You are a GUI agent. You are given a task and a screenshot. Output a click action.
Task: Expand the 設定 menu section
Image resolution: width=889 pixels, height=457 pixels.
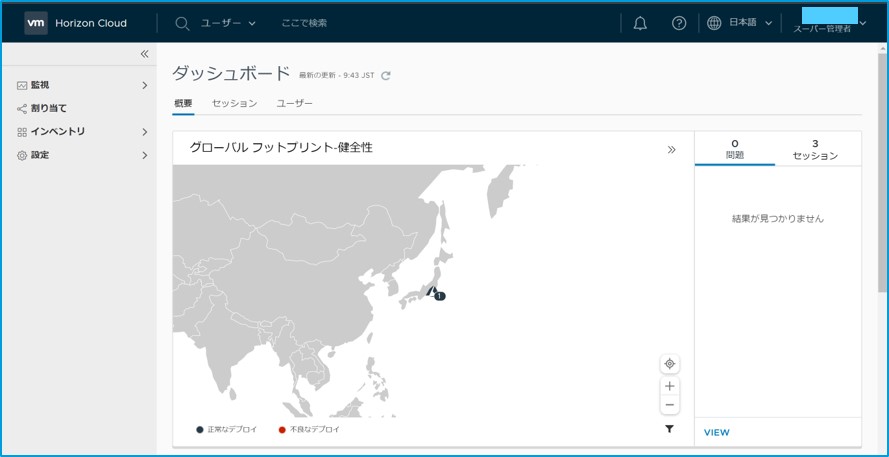(x=144, y=155)
